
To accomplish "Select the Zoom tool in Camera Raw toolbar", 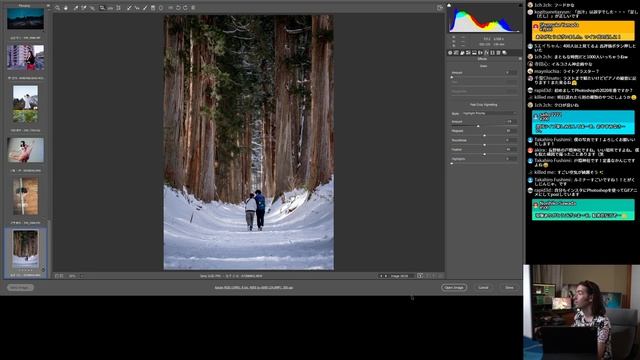I will [x=58, y=8].
